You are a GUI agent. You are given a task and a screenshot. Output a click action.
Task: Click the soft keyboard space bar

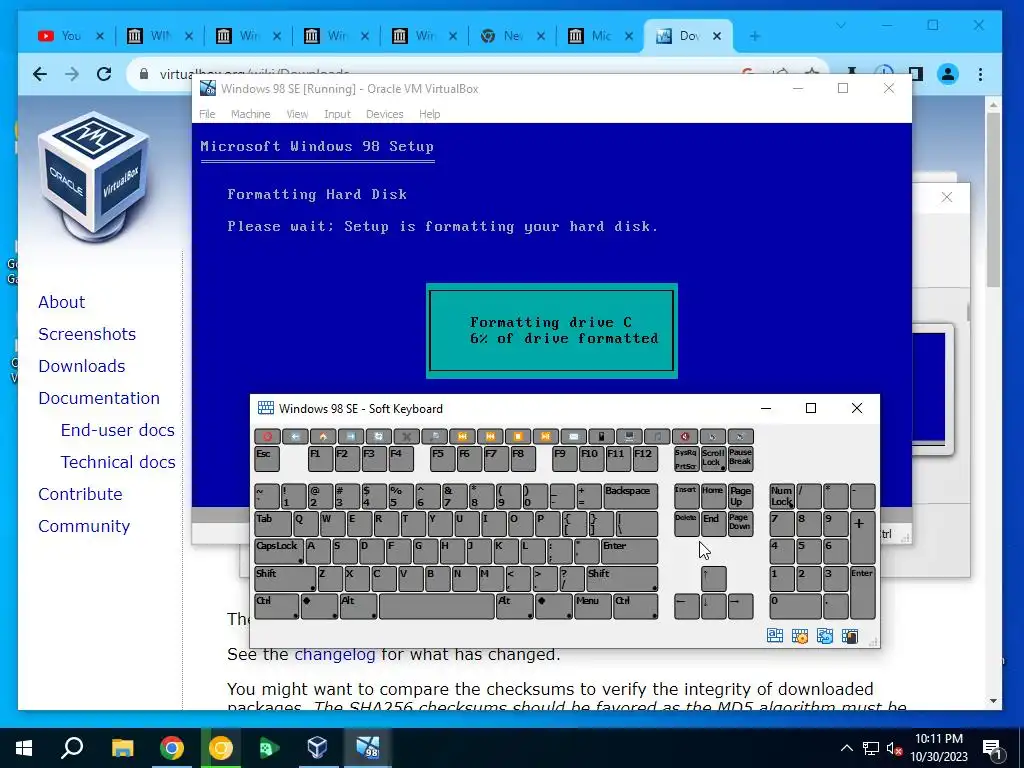436,606
